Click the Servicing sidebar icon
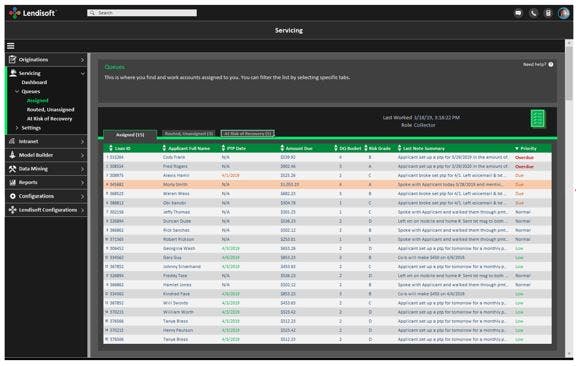 pyautogui.click(x=13, y=73)
